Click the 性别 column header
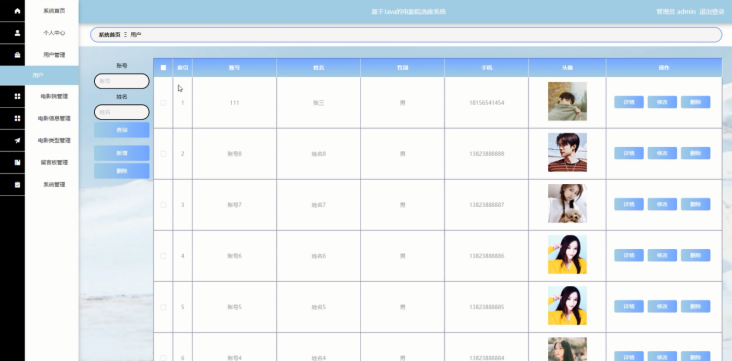Viewport: 732px width, 361px height. (x=402, y=68)
